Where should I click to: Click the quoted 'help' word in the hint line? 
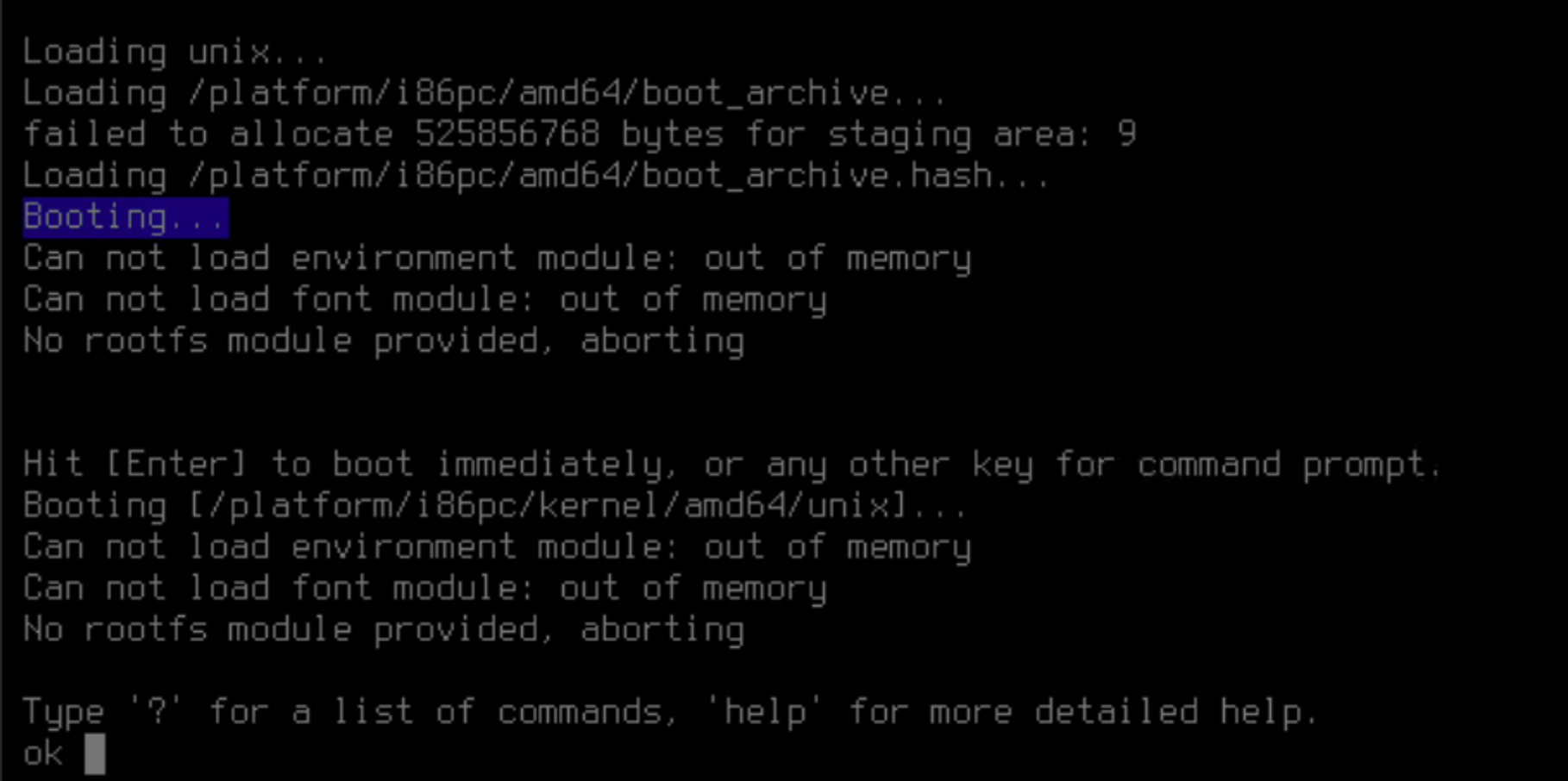click(x=764, y=712)
